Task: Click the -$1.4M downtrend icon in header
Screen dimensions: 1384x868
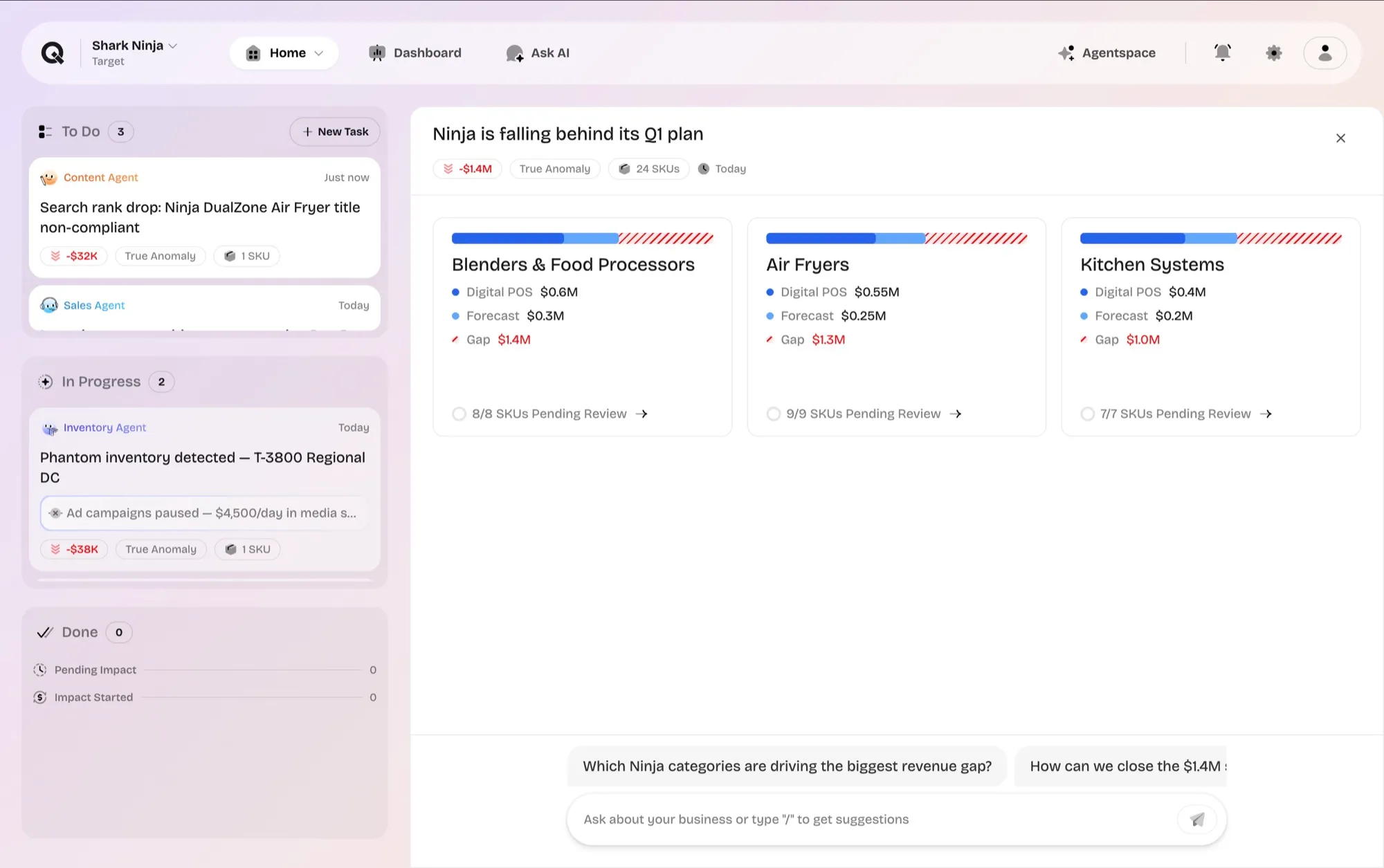Action: point(448,169)
